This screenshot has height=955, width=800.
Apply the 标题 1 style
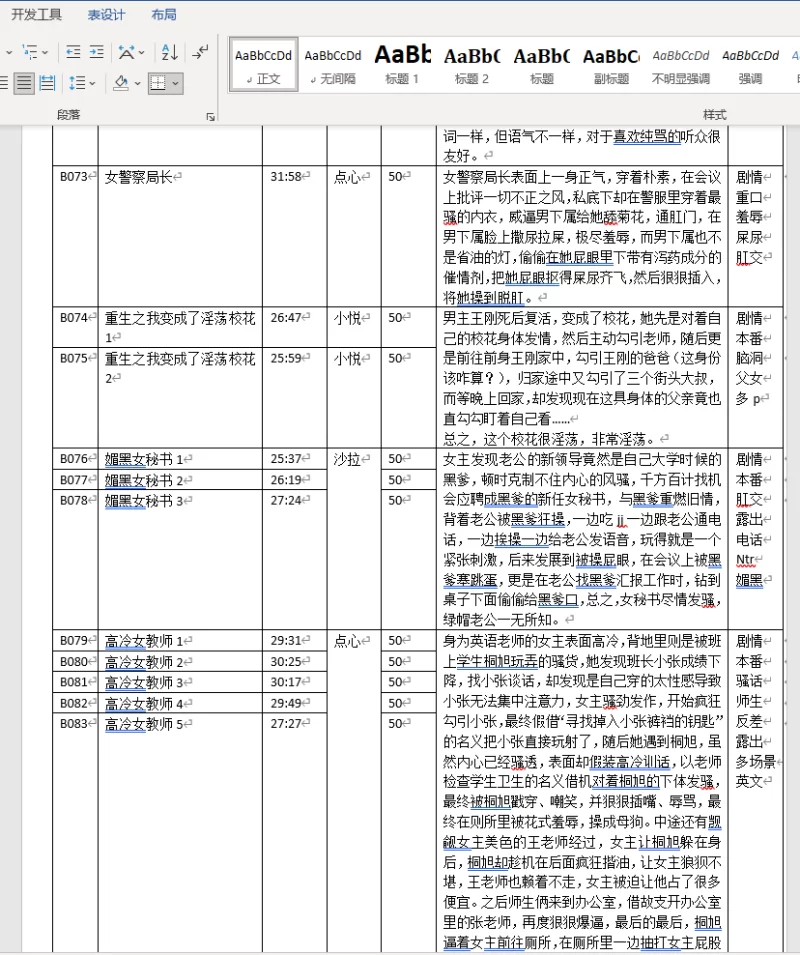(403, 64)
